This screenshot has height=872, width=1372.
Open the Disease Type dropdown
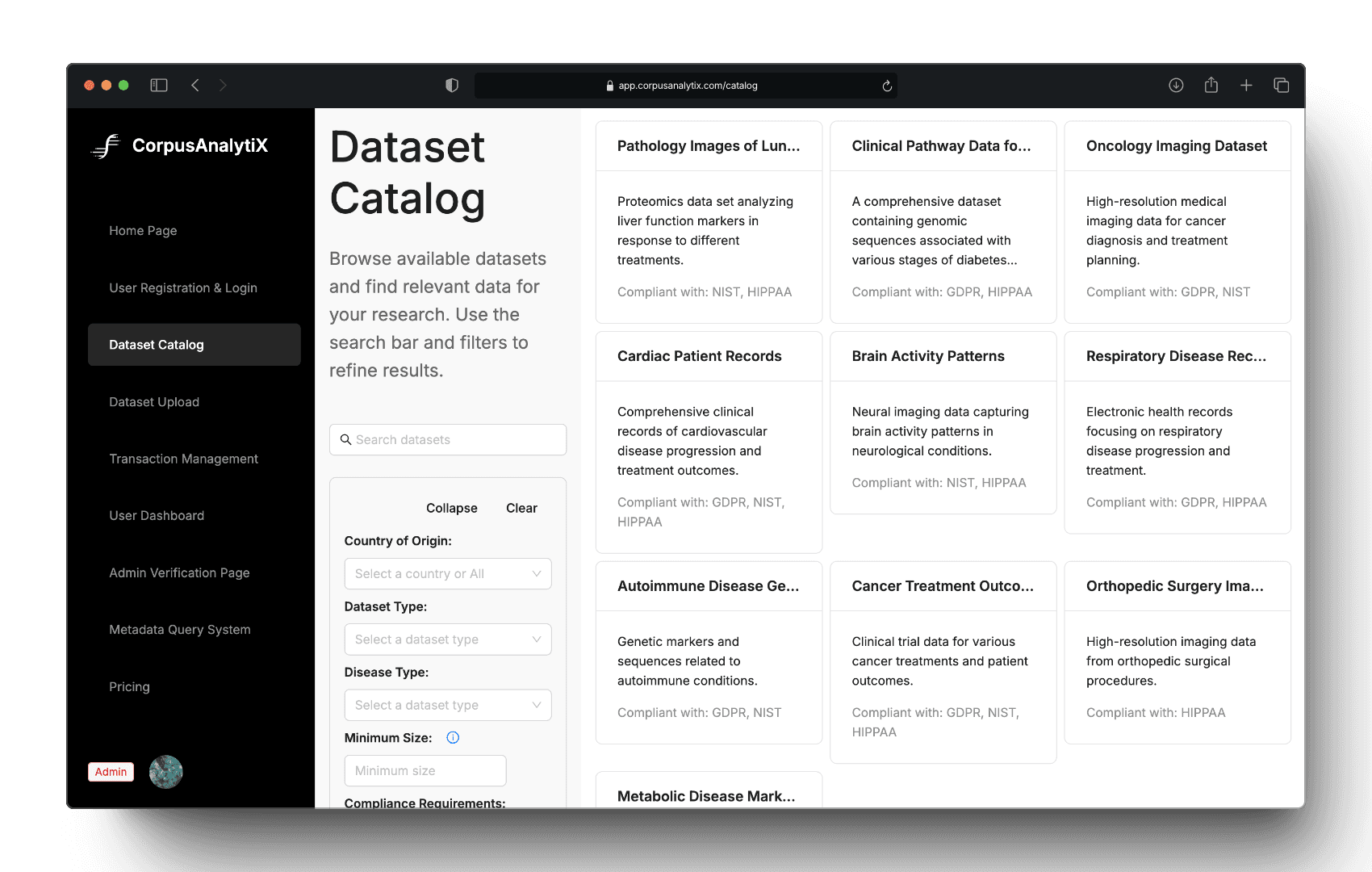pos(448,705)
